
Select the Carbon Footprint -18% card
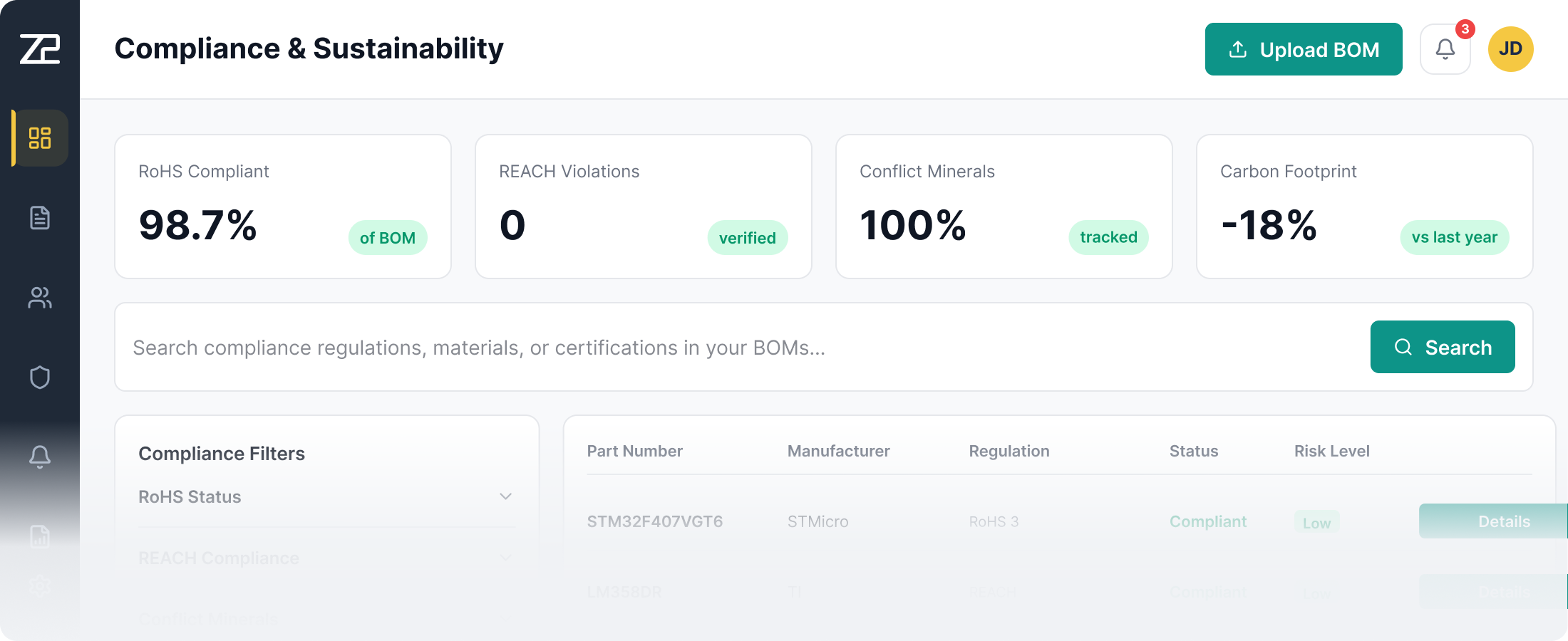1365,207
